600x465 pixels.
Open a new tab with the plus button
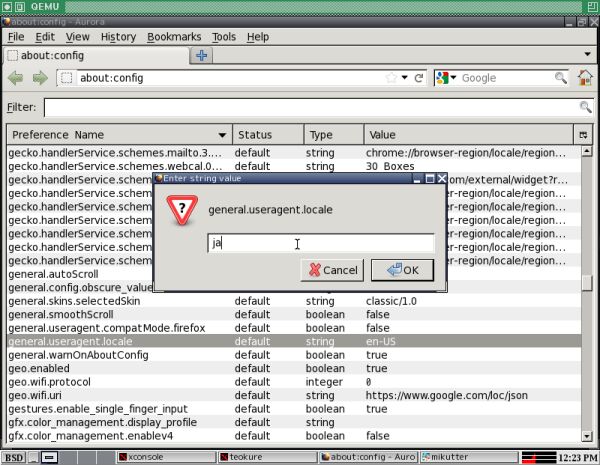(x=201, y=56)
